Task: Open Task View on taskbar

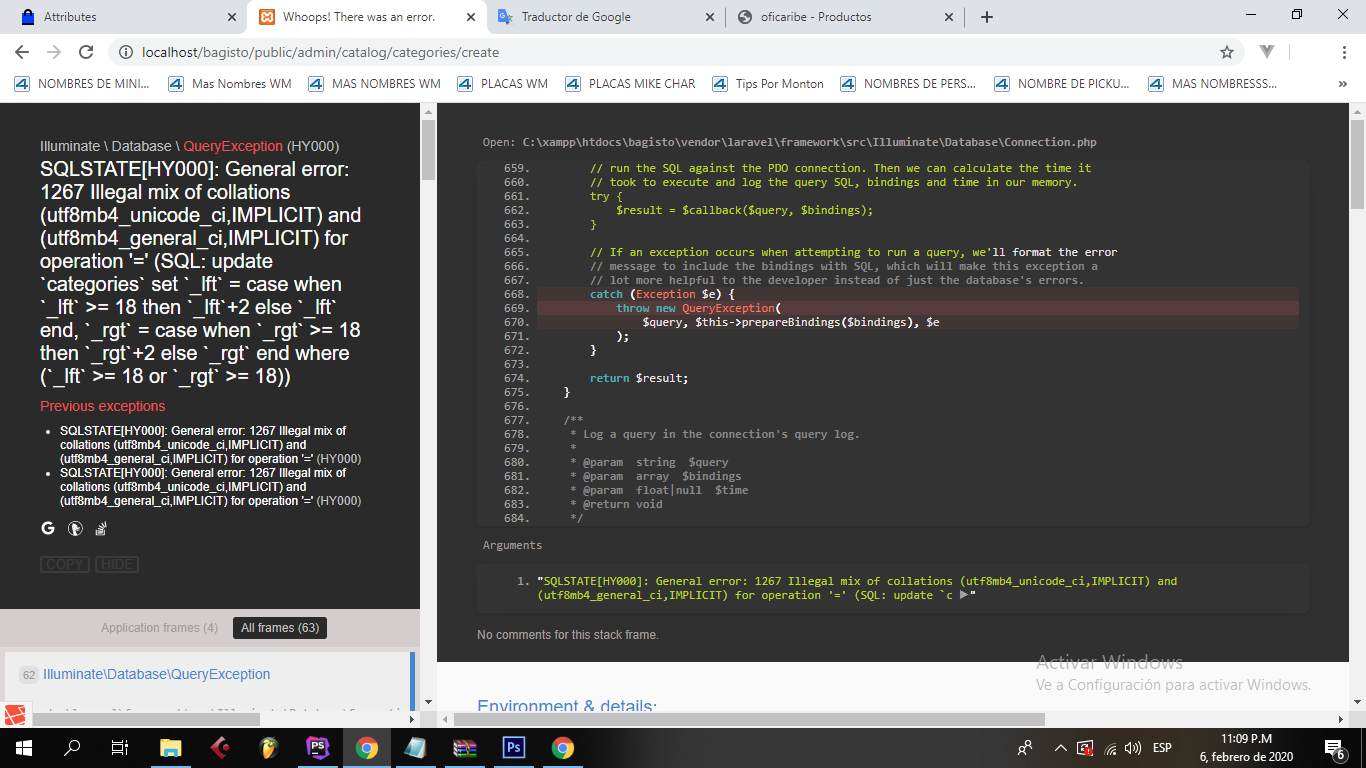Action: pyautogui.click(x=120, y=747)
